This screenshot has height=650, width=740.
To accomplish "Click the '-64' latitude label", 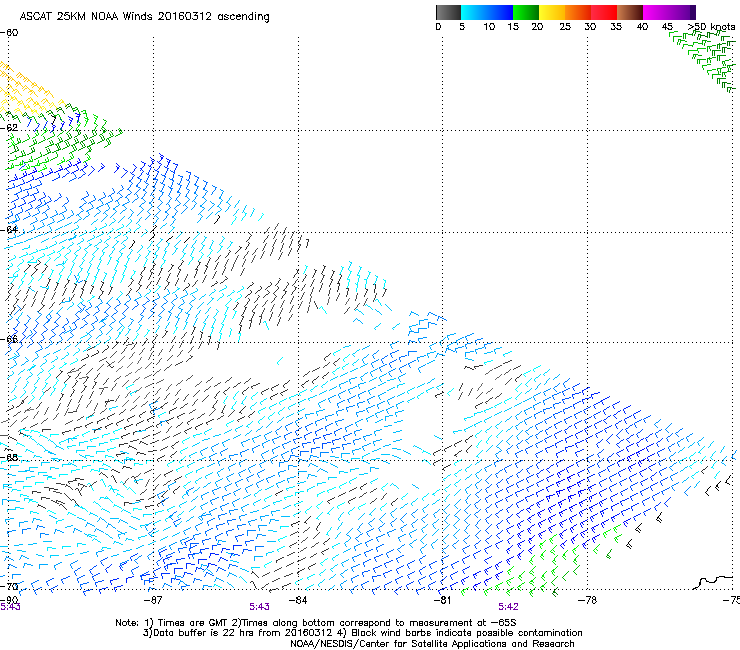I will 9,230.
